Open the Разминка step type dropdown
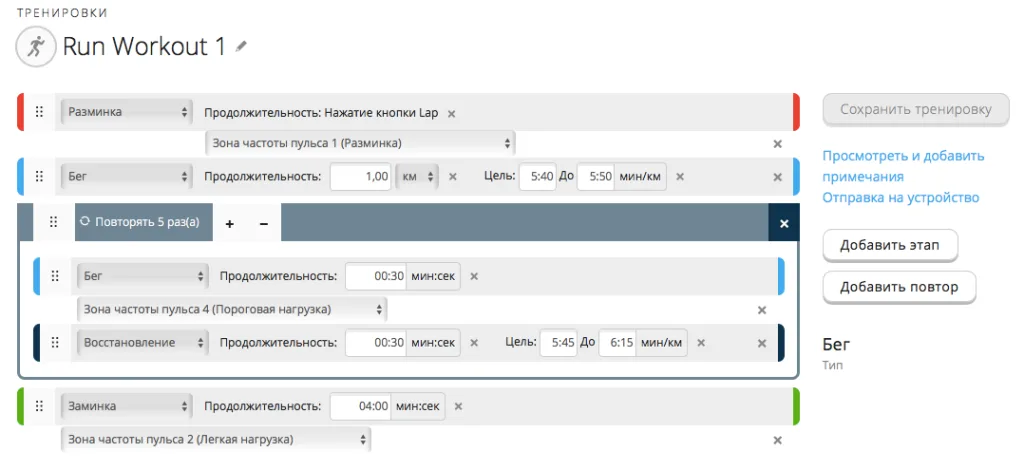 (x=127, y=112)
